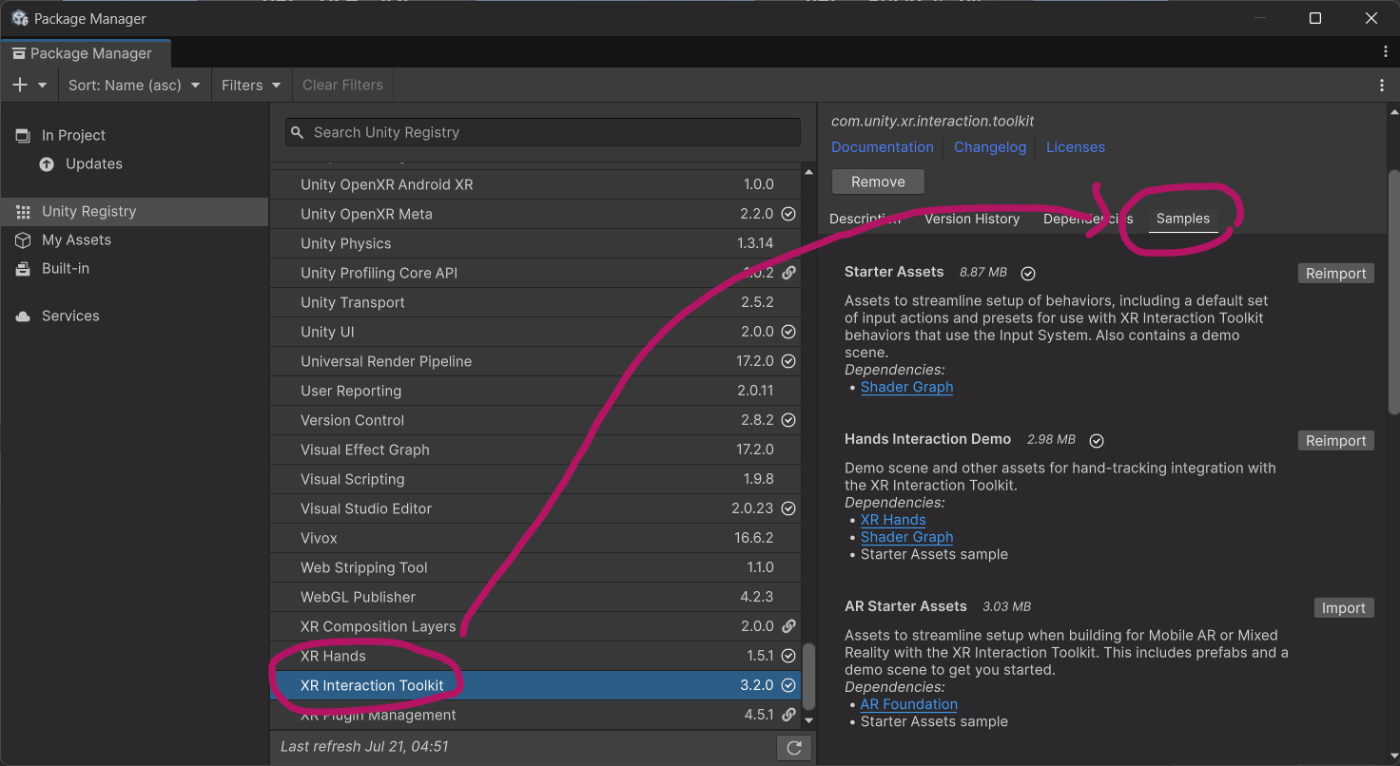Click the Package Manager window tab
The height and width of the screenshot is (766, 1400).
tap(86, 53)
